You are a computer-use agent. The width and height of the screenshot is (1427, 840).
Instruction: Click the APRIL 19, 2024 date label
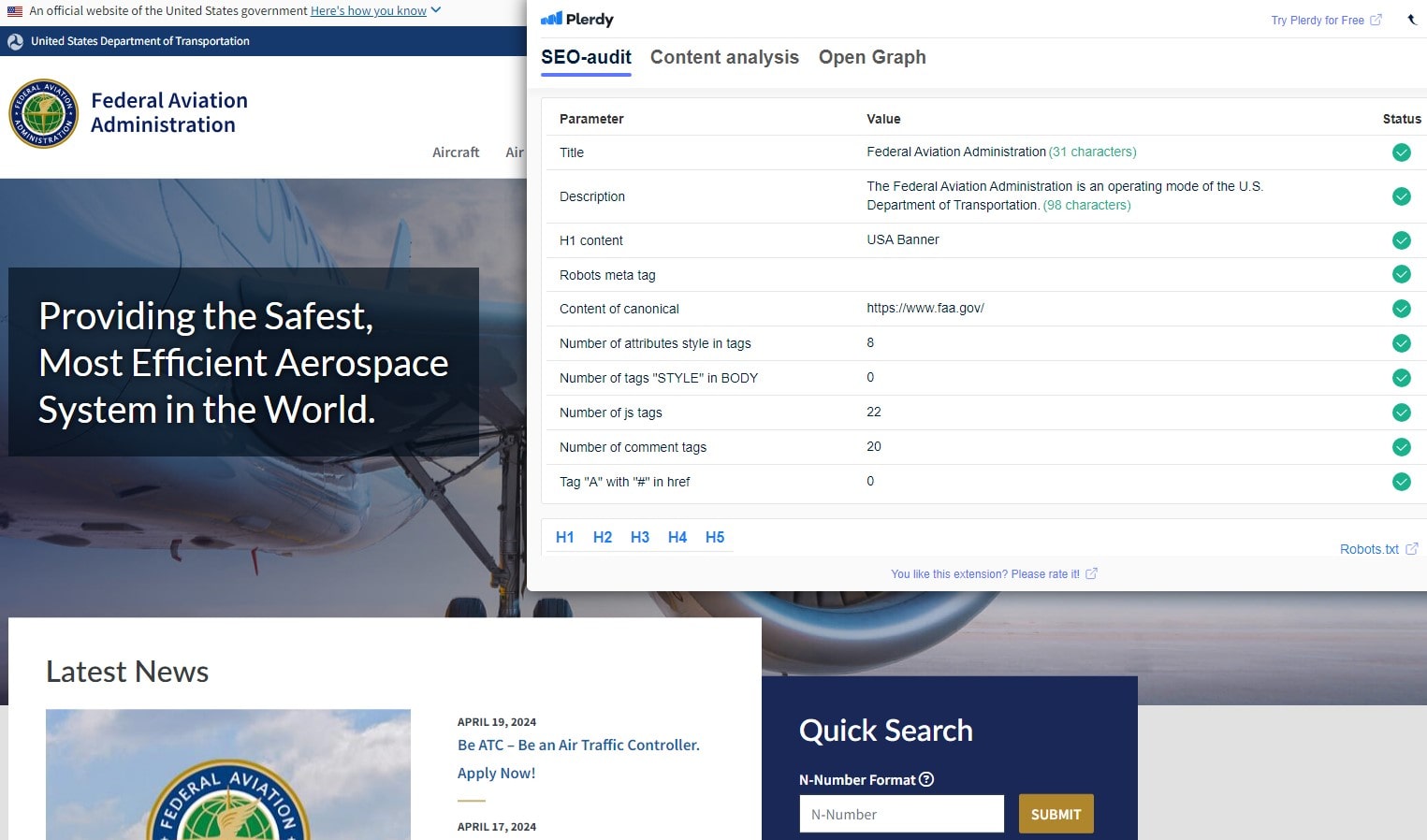(x=497, y=722)
